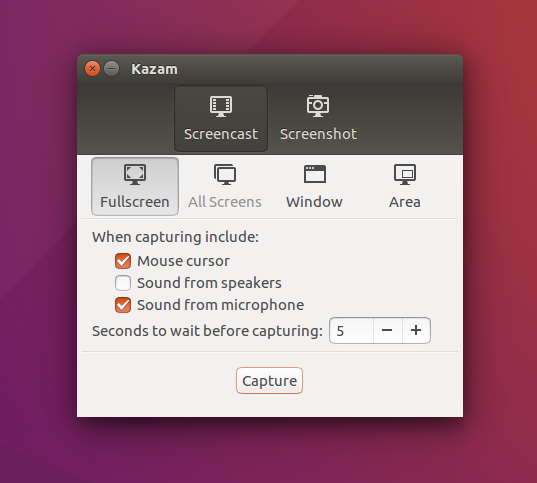This screenshot has height=483, width=537.
Task: Switch to the Screencast mode label
Action: point(221,134)
